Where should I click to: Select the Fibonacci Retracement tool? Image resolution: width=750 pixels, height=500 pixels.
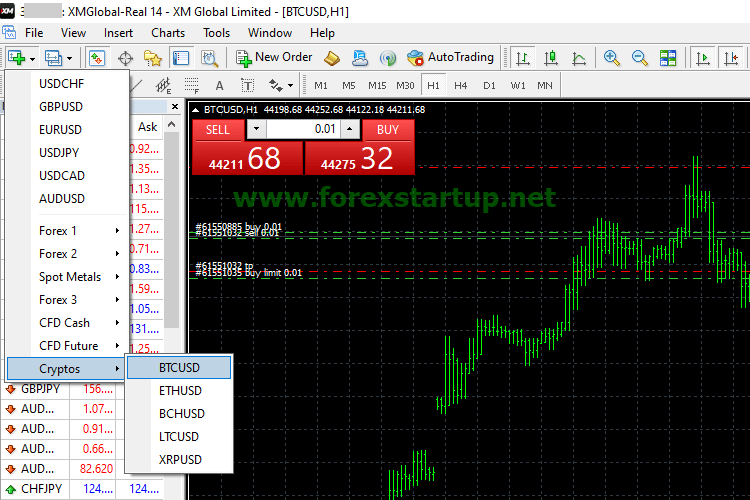192,86
